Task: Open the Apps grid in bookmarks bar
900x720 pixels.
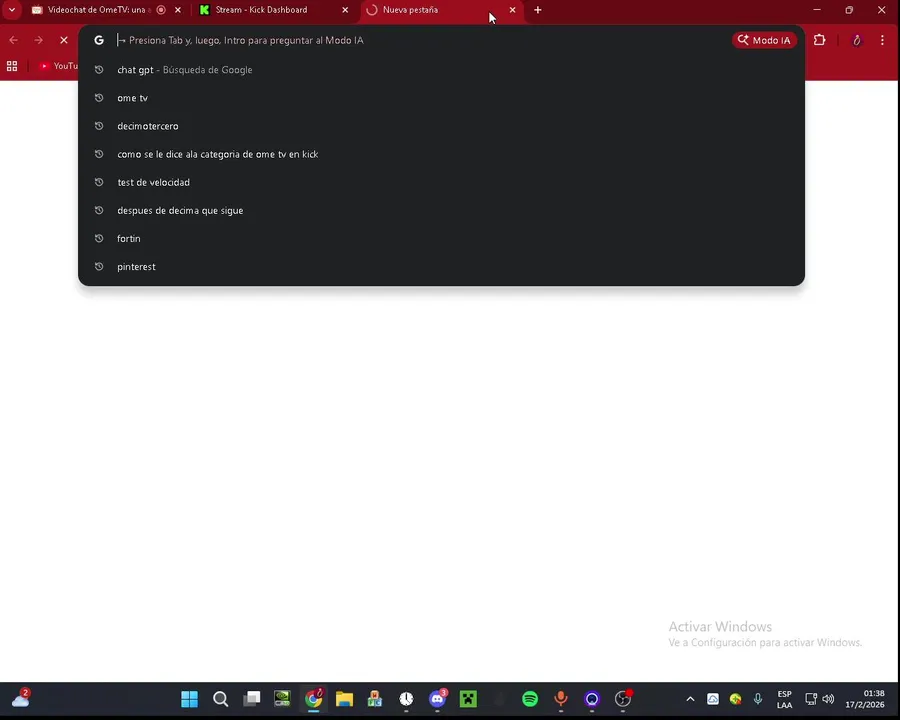Action: pyautogui.click(x=12, y=66)
